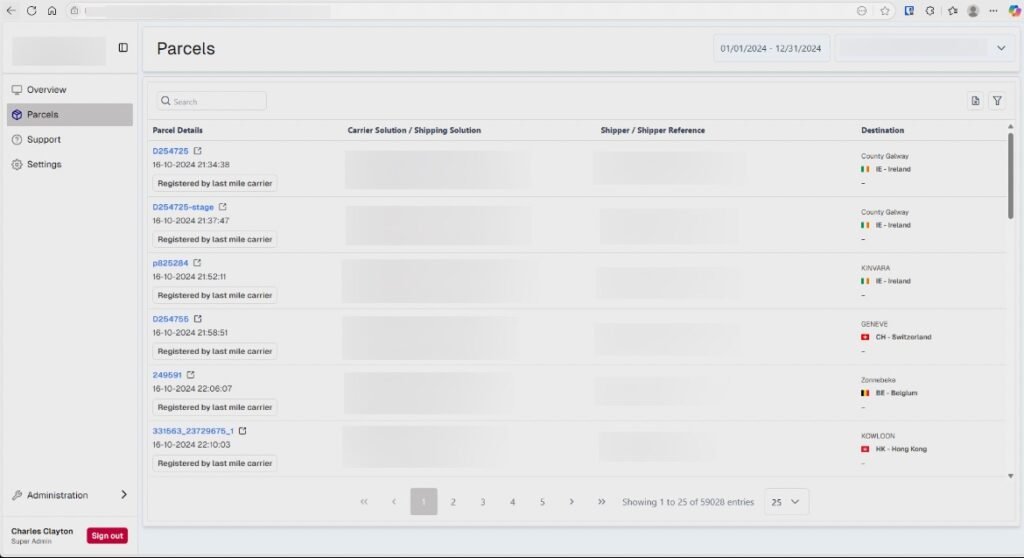Open the Overview section
The image size is (1024, 558).
click(x=46, y=90)
